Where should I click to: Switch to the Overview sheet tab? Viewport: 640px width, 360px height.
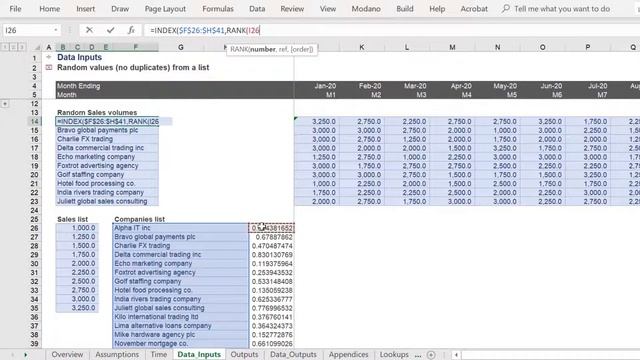(x=67, y=354)
